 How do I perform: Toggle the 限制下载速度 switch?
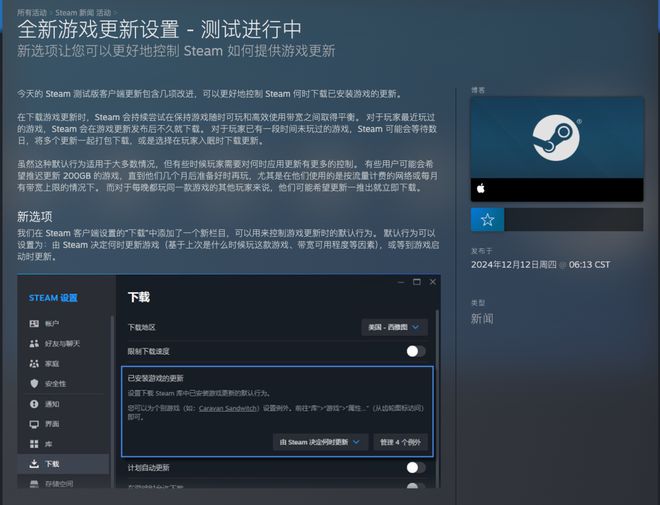click(x=416, y=351)
